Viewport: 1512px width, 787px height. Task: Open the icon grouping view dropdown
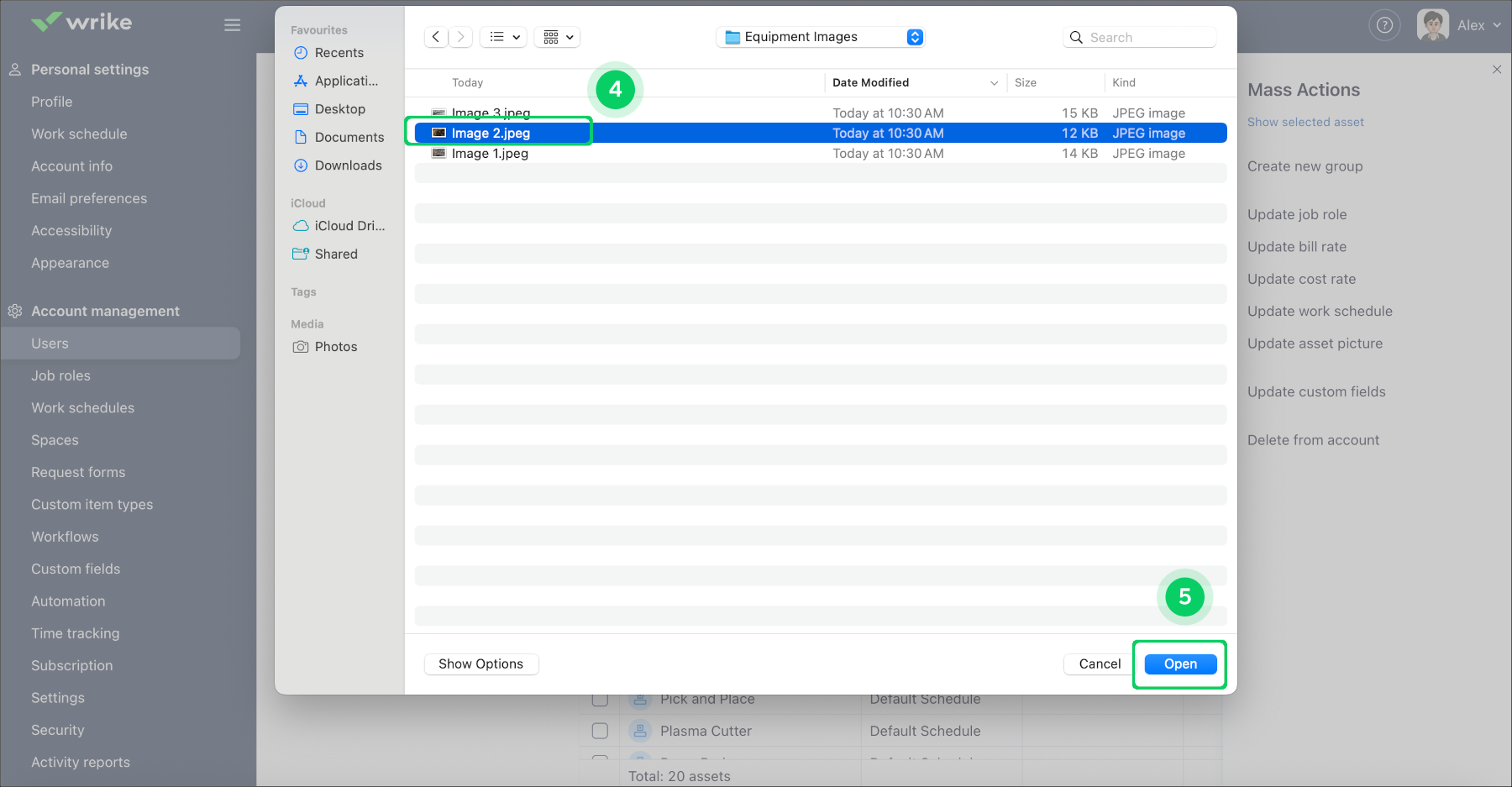point(558,37)
